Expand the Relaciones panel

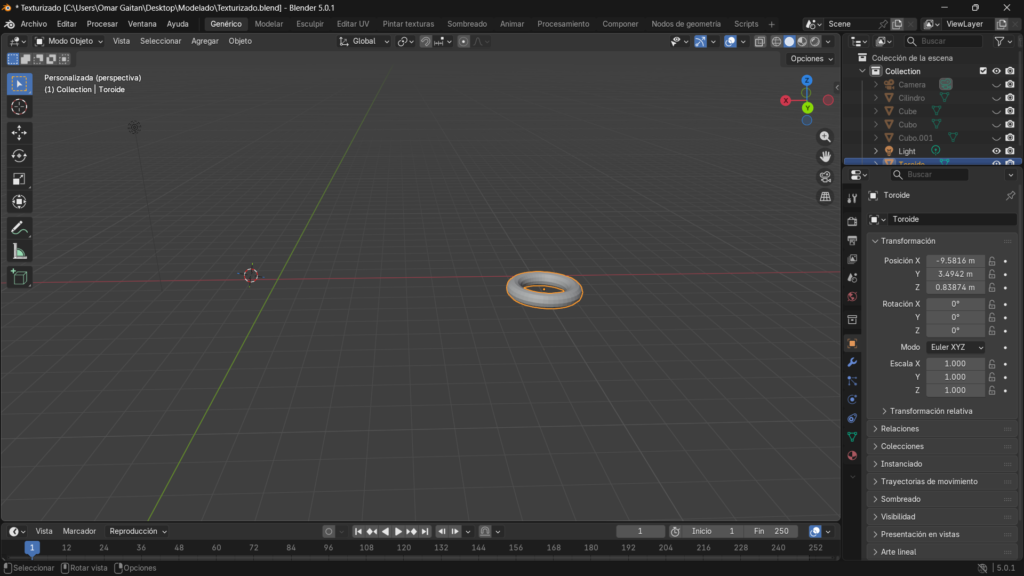coord(900,429)
